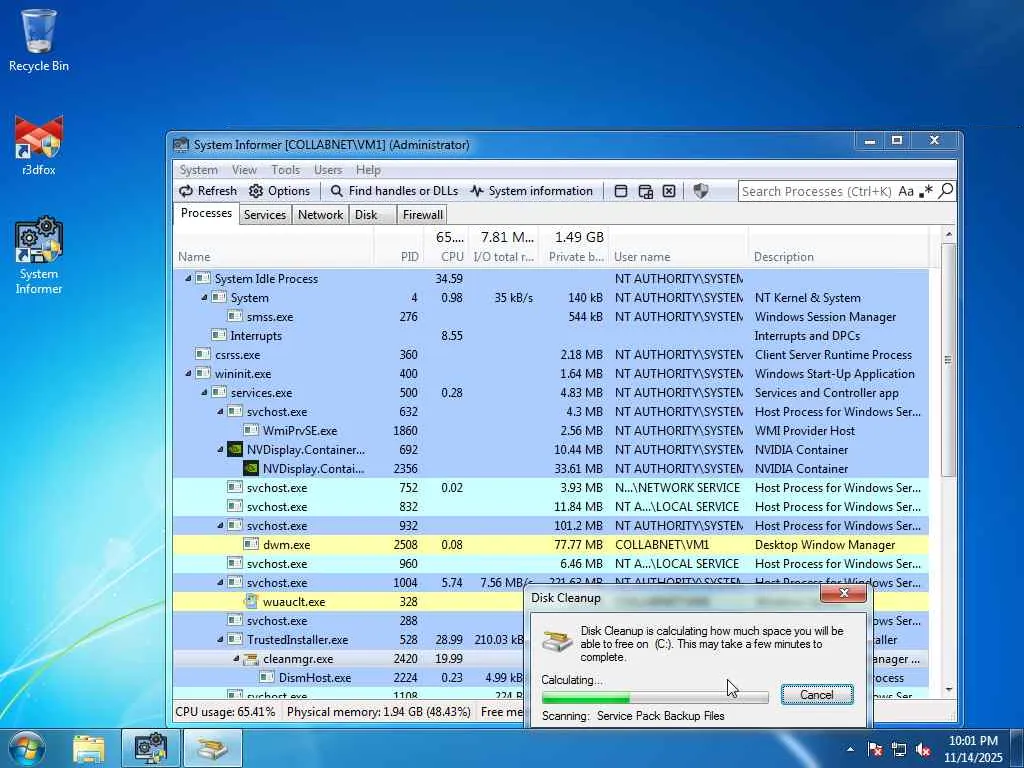
Task: Switch to the Firewall tab
Action: 423,215
